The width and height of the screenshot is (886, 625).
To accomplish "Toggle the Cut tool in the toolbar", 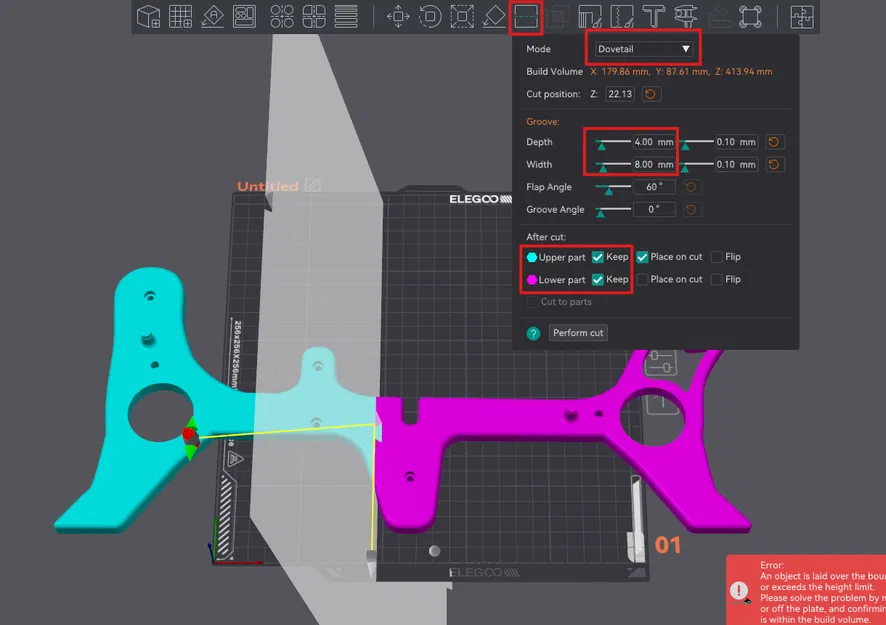I will click(x=525, y=16).
